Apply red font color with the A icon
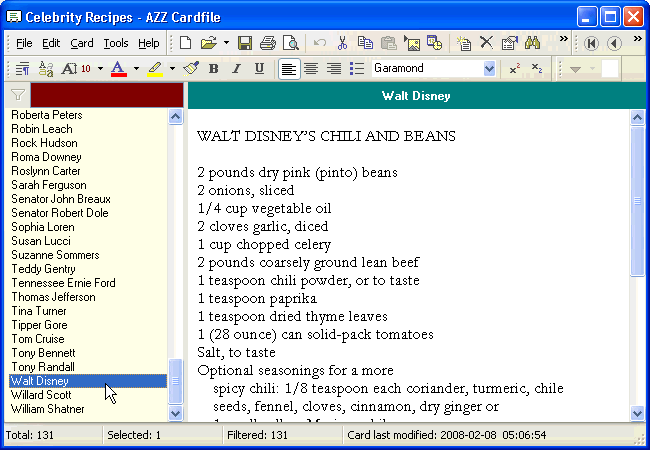650x450 pixels. [118, 68]
